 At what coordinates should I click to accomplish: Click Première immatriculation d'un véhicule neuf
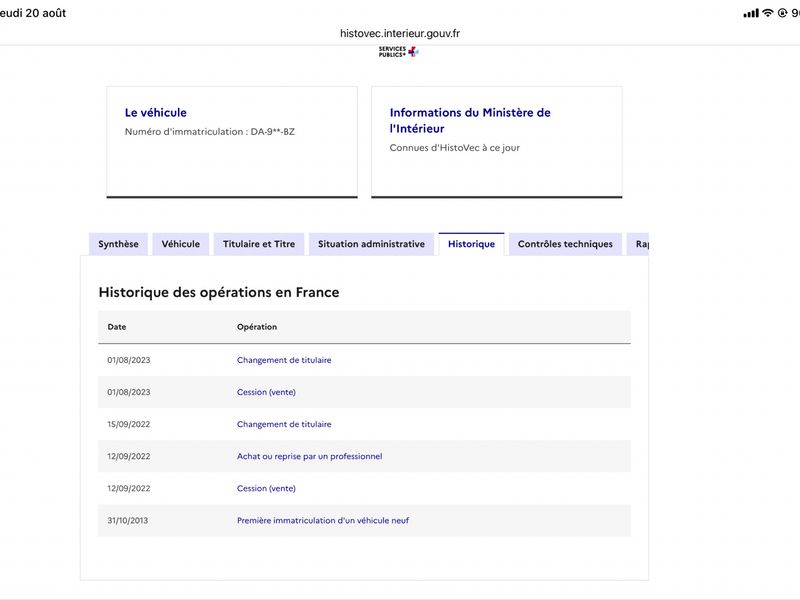pyautogui.click(x=323, y=521)
